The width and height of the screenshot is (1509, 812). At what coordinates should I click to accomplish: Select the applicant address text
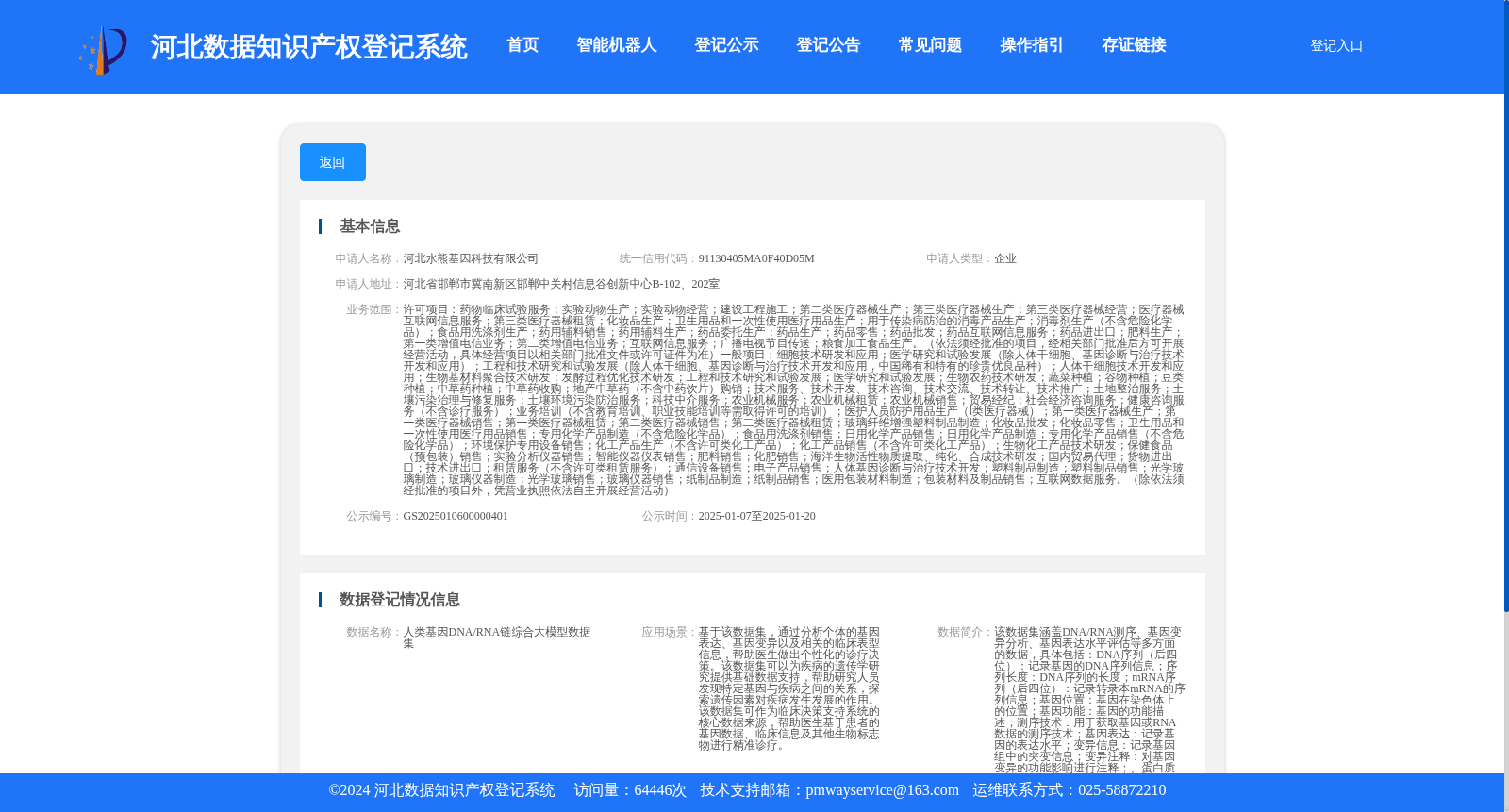click(561, 284)
